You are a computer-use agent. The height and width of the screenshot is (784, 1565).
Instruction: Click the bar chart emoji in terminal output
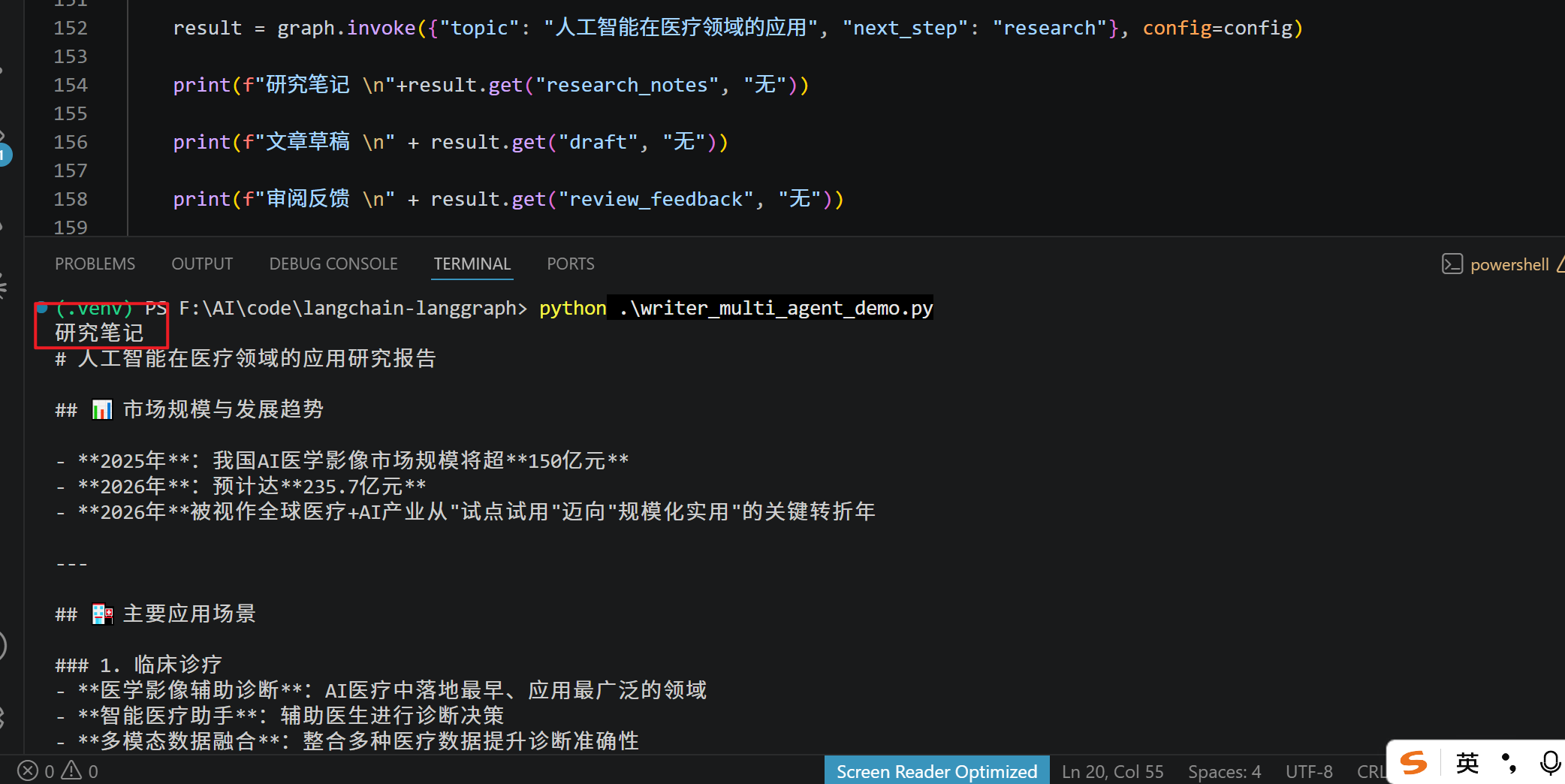(x=102, y=409)
